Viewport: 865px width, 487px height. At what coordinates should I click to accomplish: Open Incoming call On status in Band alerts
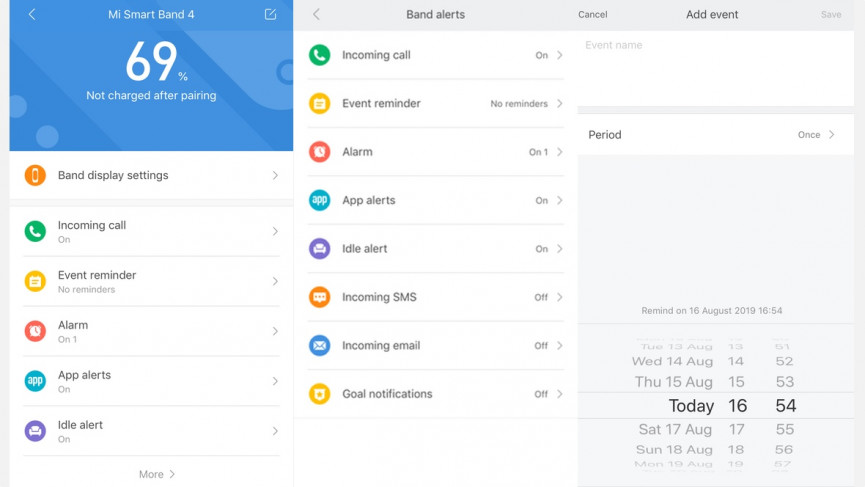pyautogui.click(x=542, y=55)
